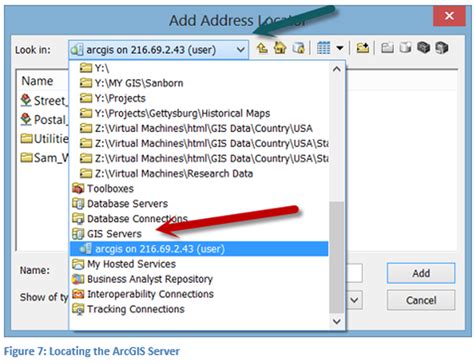The width and height of the screenshot is (474, 364).
Task: Select Toolboxes in the dropdown list
Action: tap(199, 189)
